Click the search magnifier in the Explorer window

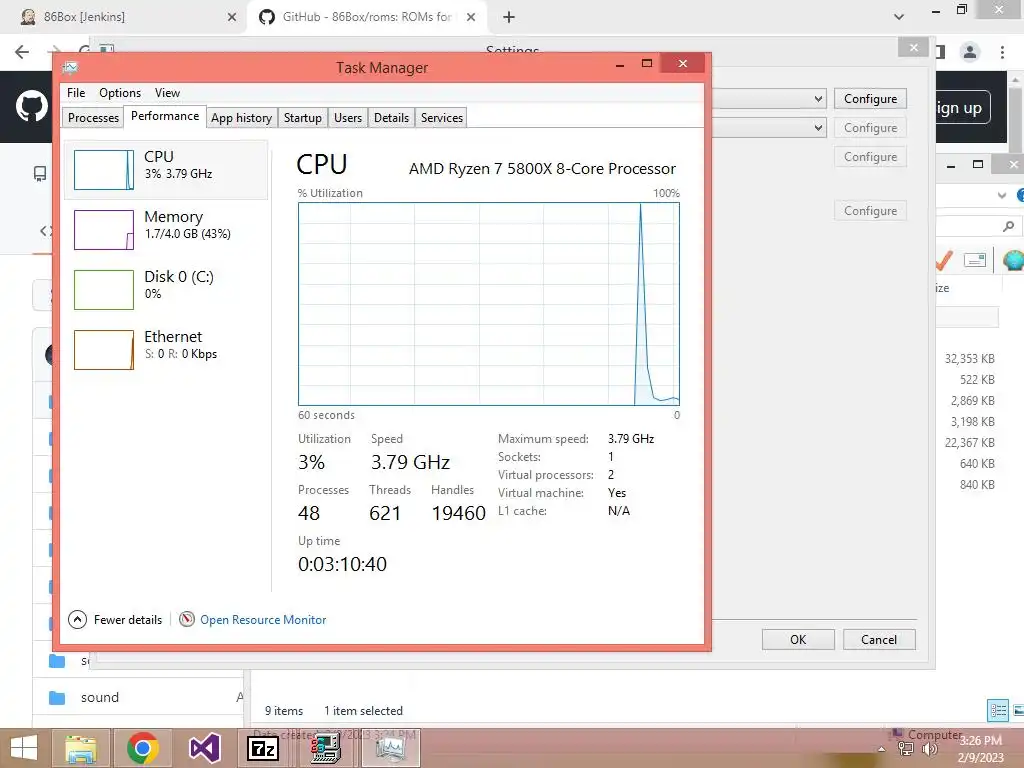tap(1009, 227)
